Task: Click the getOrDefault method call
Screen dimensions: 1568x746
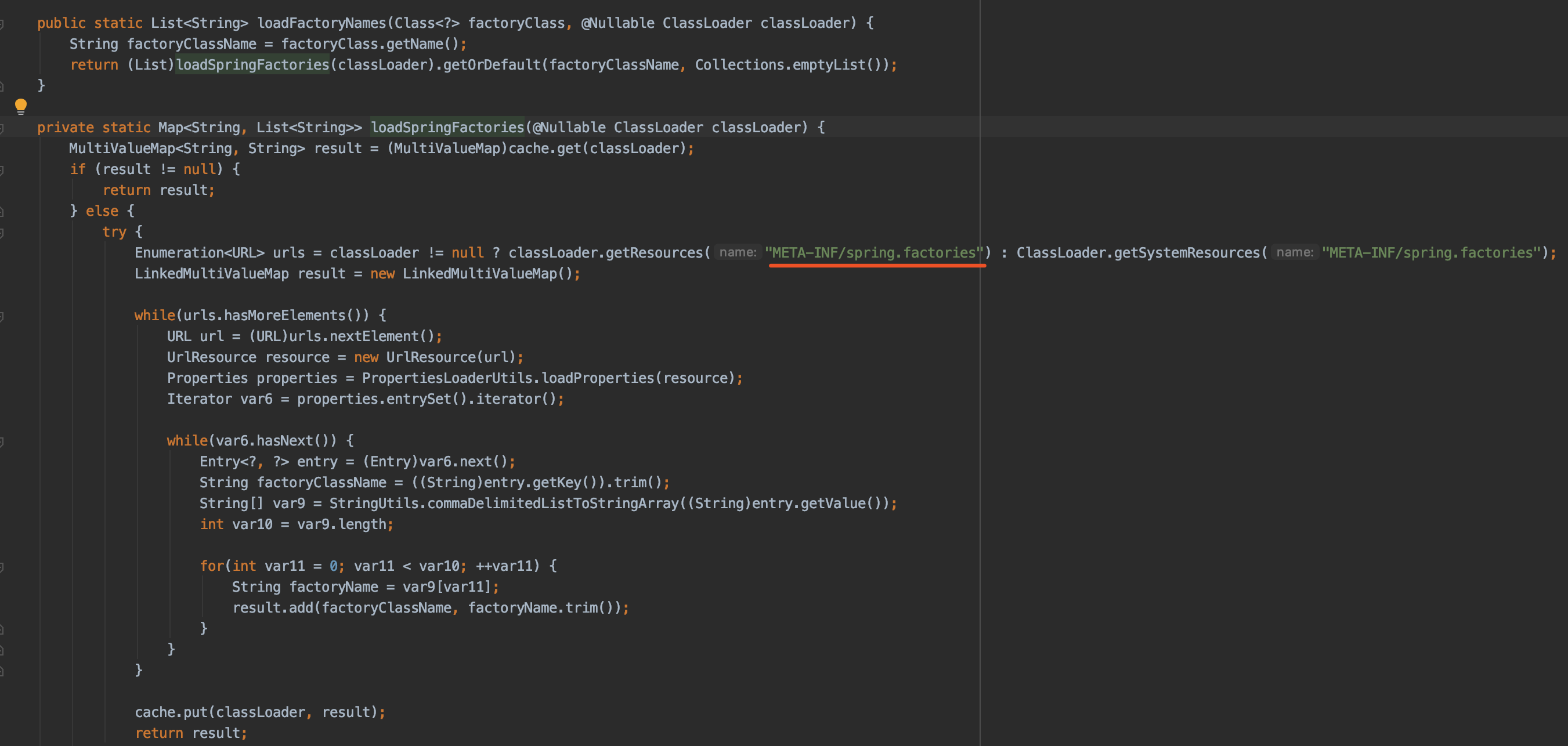Action: point(492,64)
